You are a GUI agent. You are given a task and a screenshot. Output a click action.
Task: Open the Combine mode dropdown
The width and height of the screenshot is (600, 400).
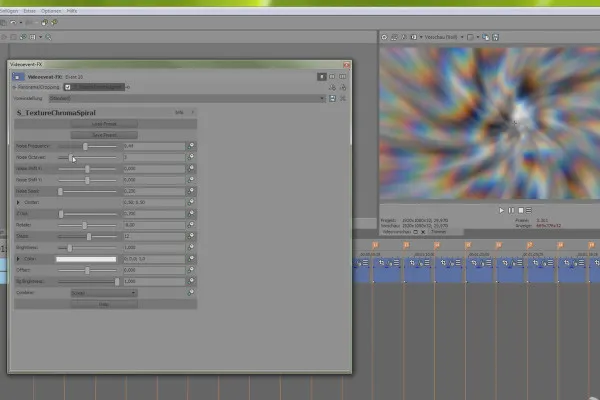coord(104,293)
